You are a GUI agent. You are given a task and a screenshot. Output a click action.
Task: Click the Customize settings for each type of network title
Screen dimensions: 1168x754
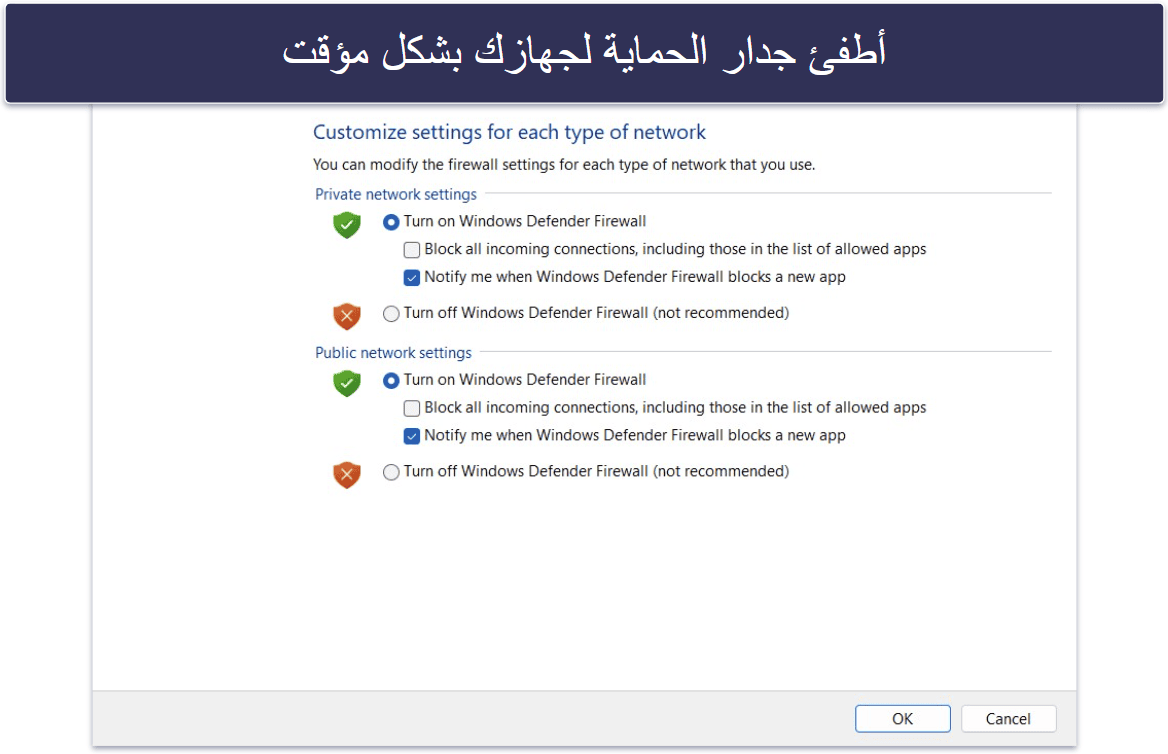(x=509, y=132)
